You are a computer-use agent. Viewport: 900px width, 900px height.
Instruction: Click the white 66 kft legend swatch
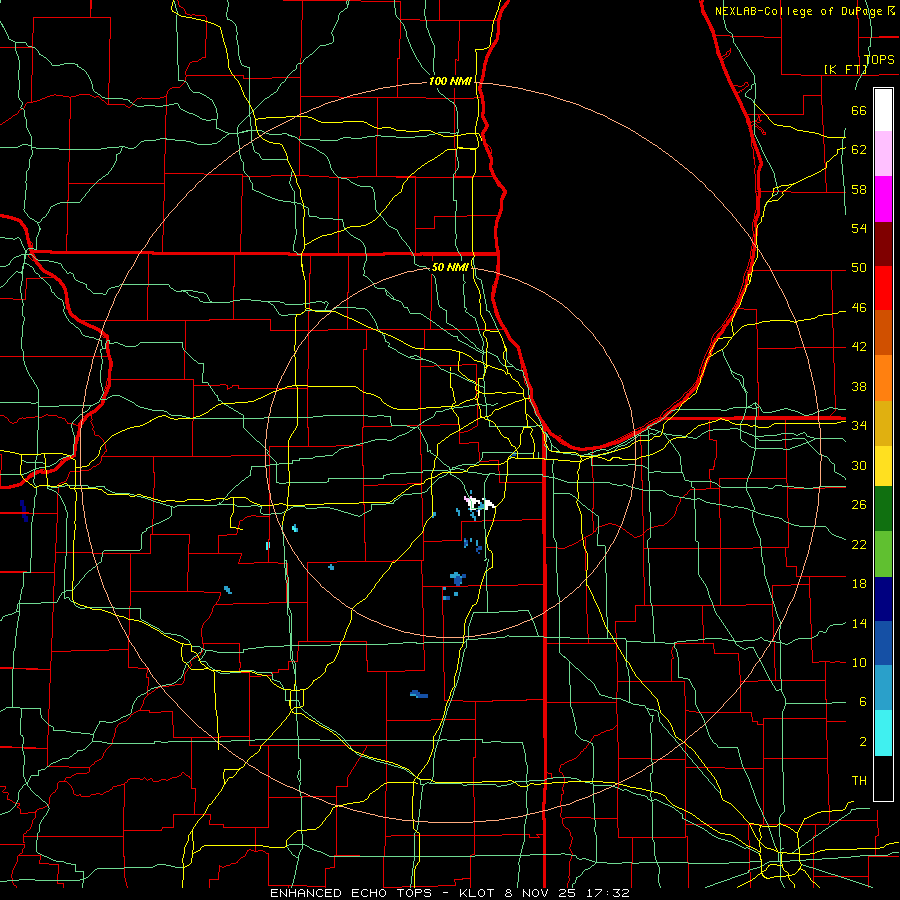[883, 110]
